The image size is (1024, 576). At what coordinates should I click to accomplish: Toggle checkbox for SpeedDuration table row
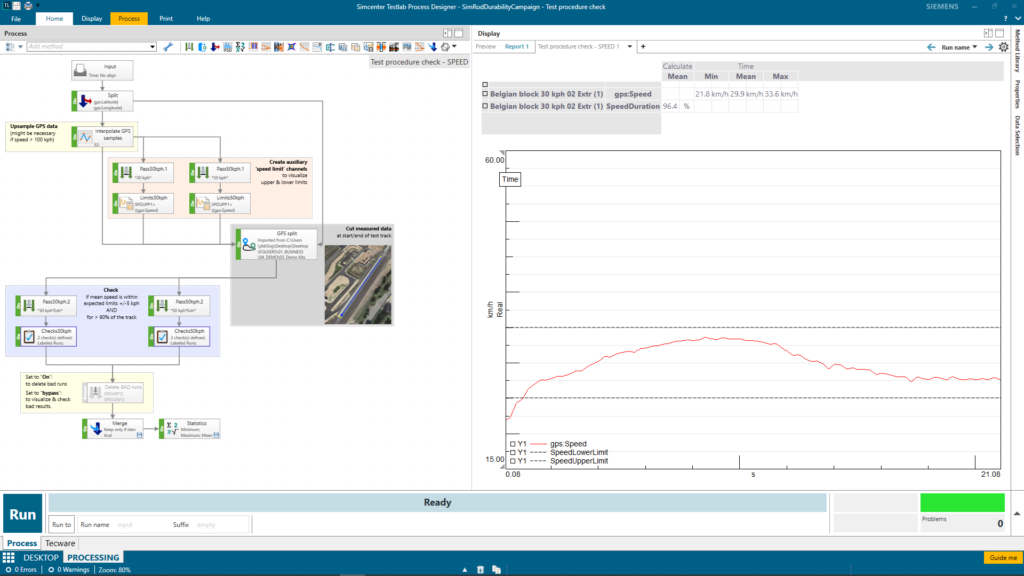(485, 106)
